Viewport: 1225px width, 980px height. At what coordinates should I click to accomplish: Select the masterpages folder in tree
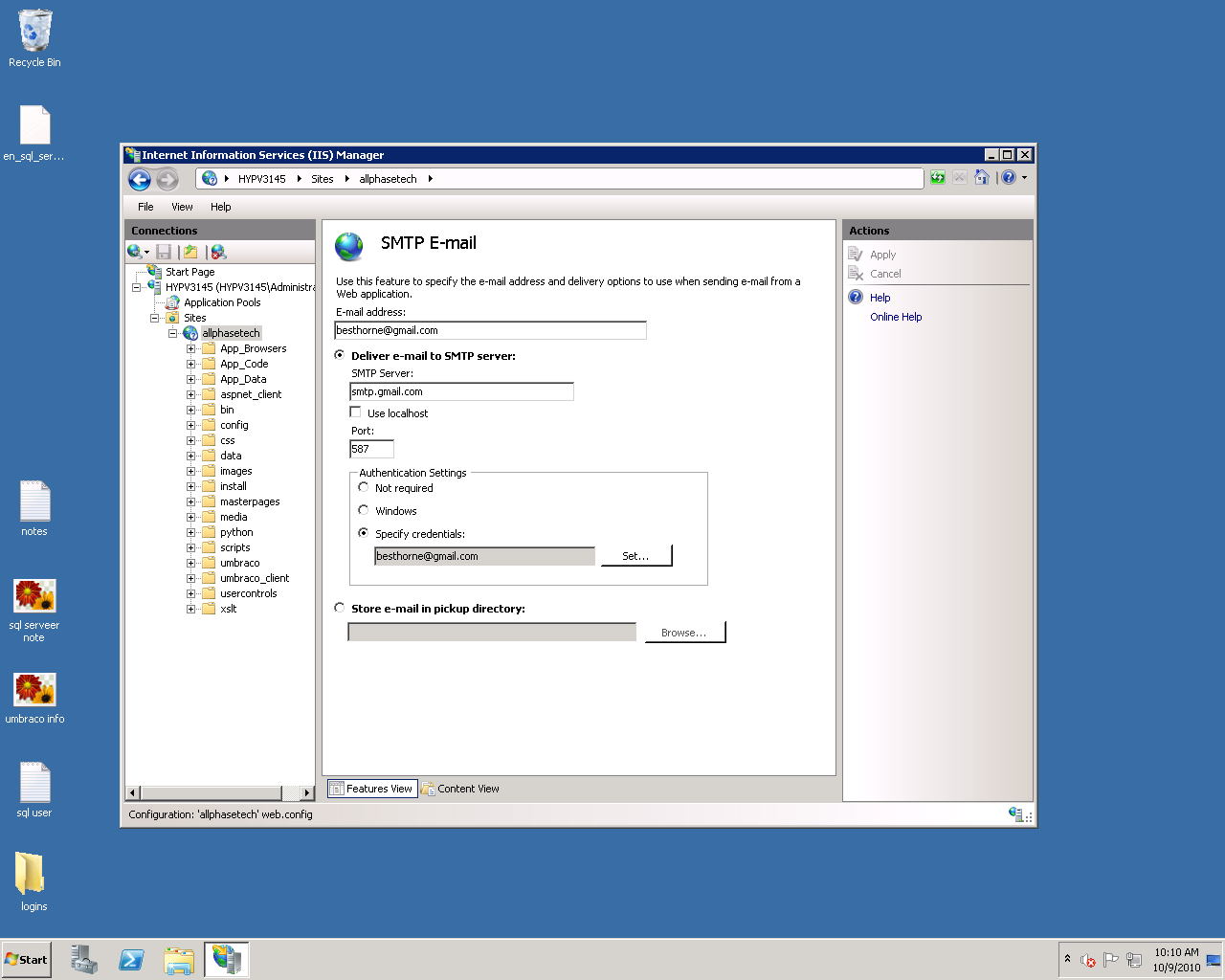(250, 501)
